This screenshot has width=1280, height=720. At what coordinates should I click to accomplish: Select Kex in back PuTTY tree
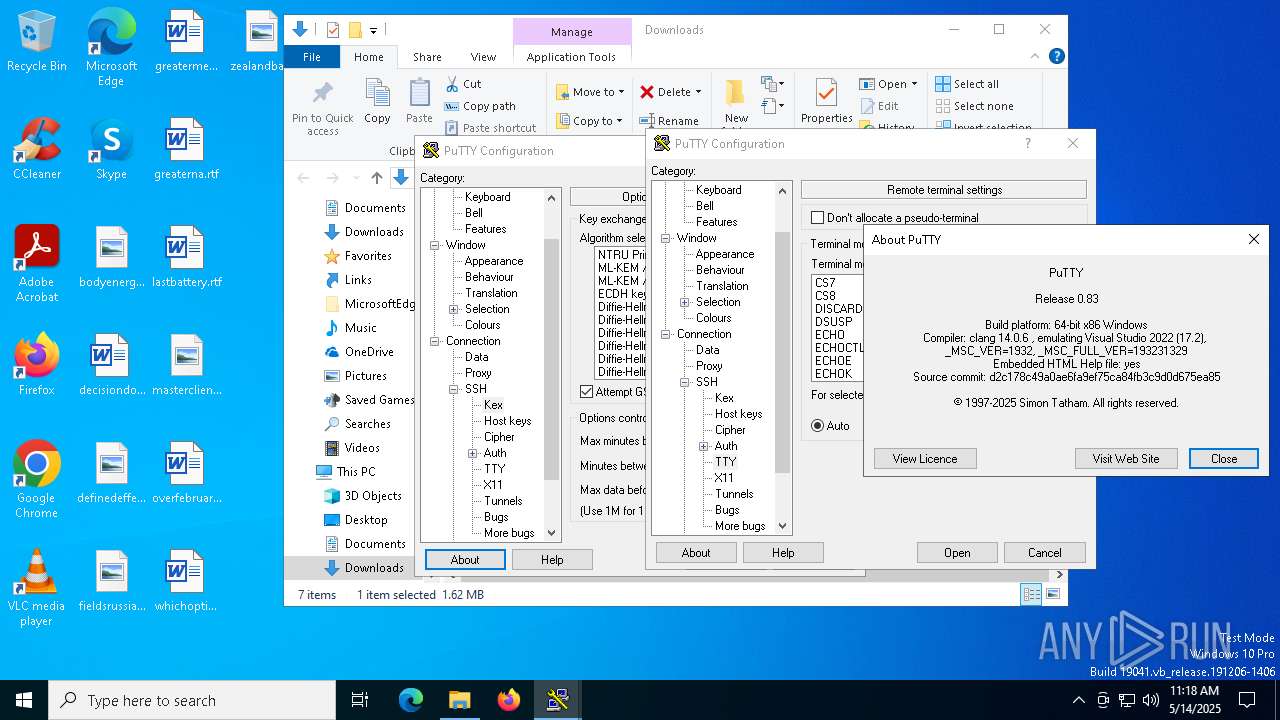click(x=493, y=405)
